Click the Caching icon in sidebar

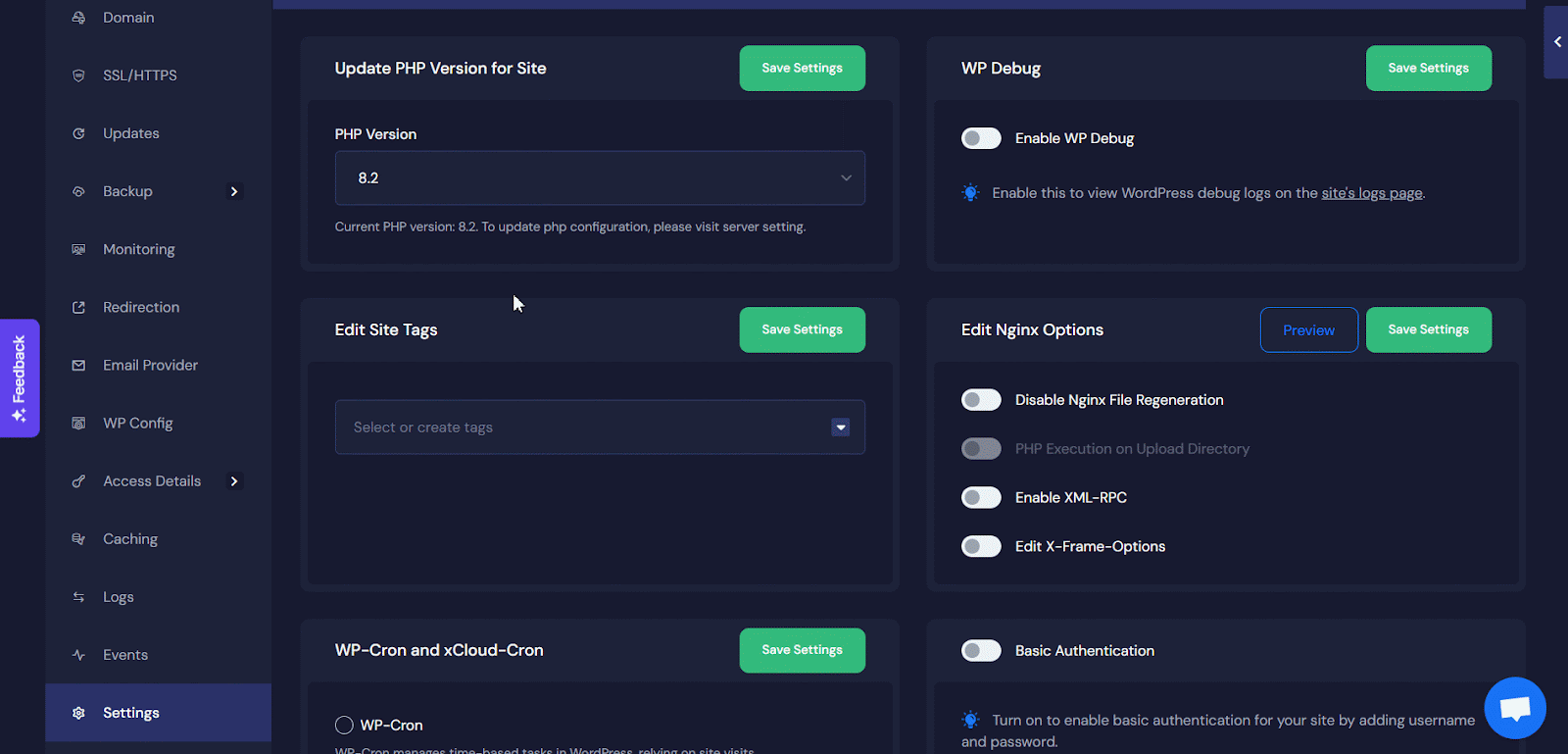78,539
